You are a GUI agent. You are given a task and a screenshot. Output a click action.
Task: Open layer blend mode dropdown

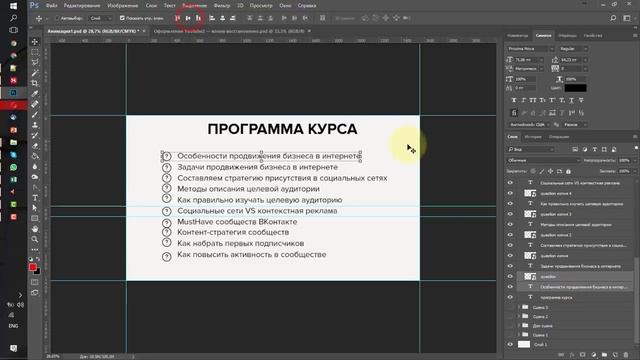543,160
